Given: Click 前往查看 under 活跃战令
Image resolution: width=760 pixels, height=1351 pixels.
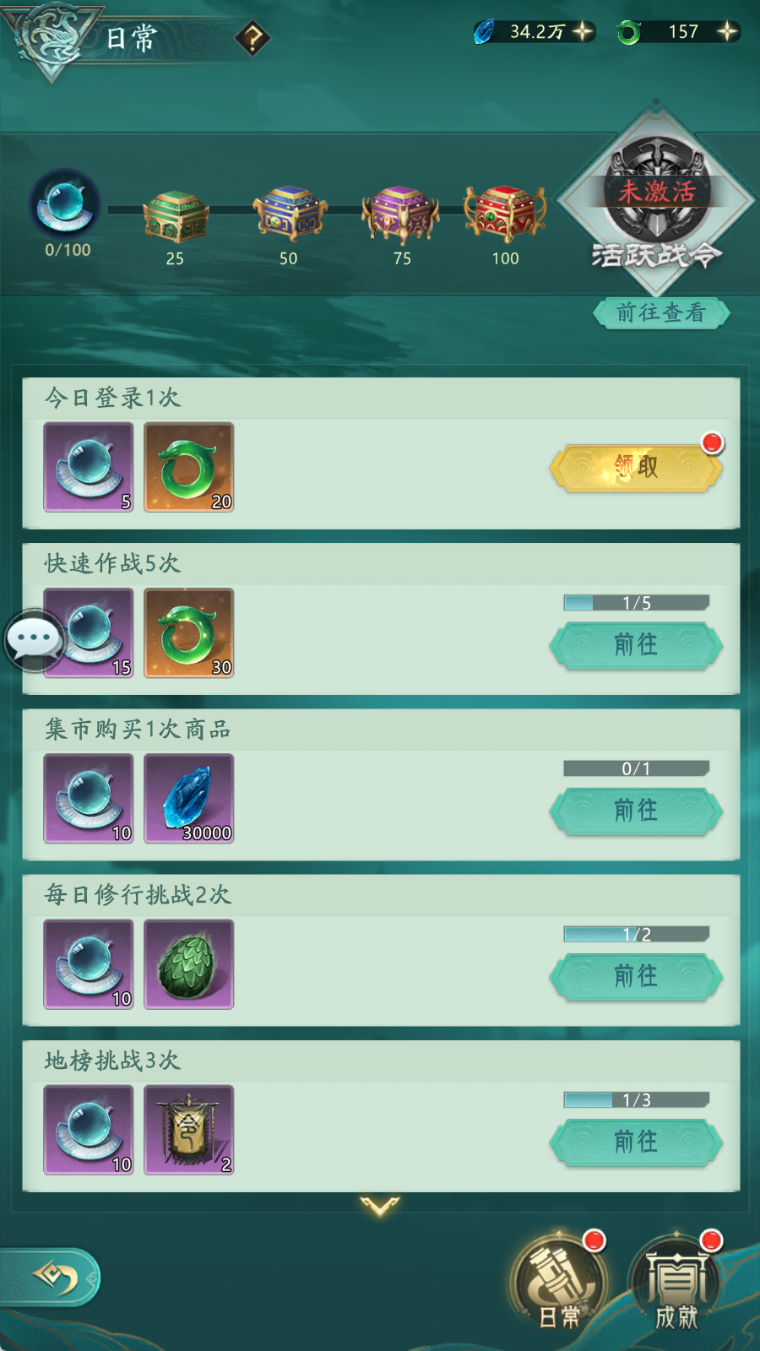Looking at the screenshot, I should click(661, 313).
